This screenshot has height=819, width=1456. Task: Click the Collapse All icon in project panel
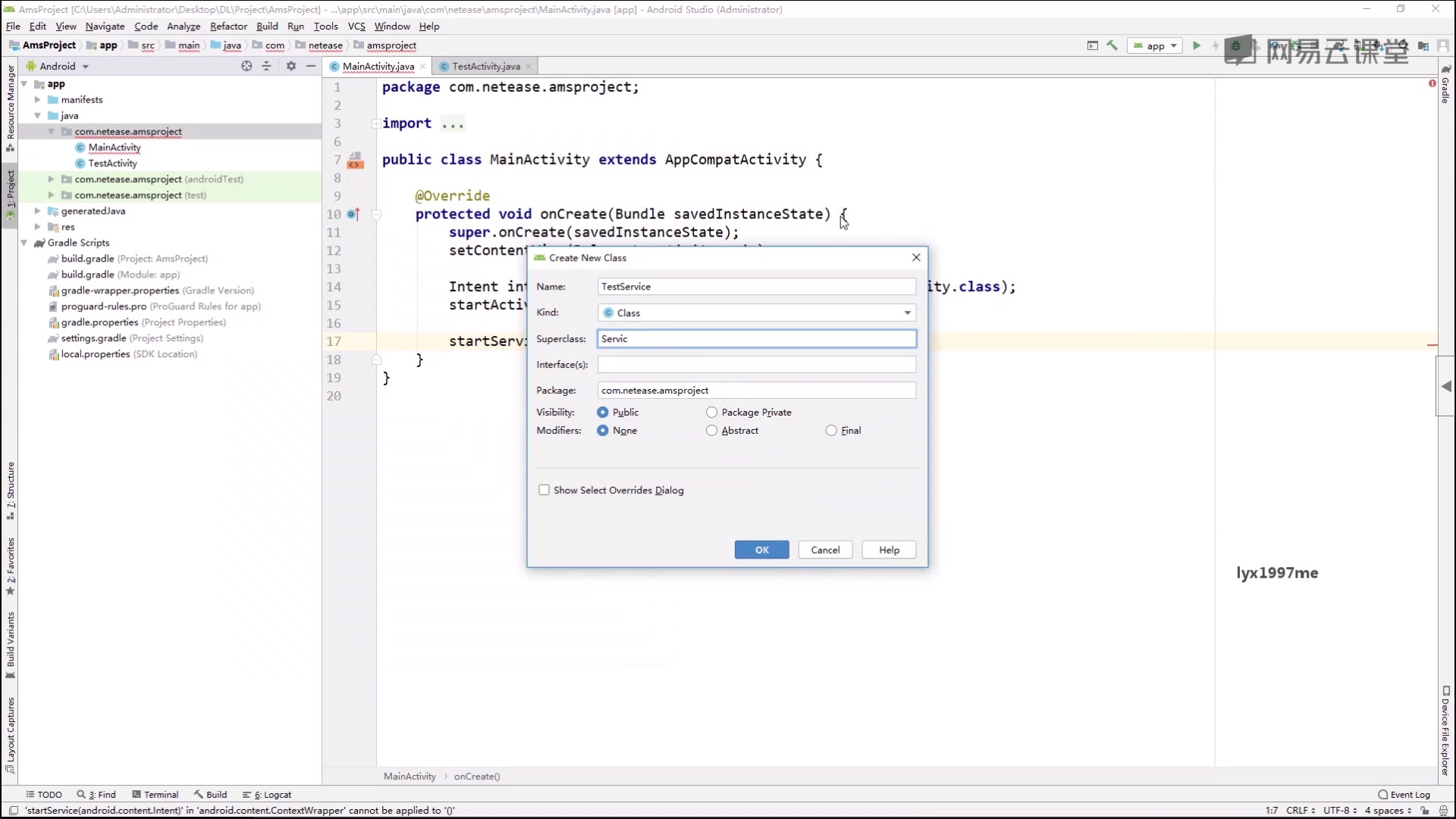(266, 66)
